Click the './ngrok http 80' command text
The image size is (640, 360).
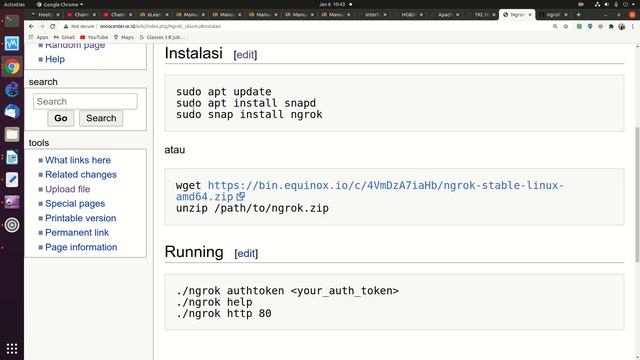tap(224, 313)
